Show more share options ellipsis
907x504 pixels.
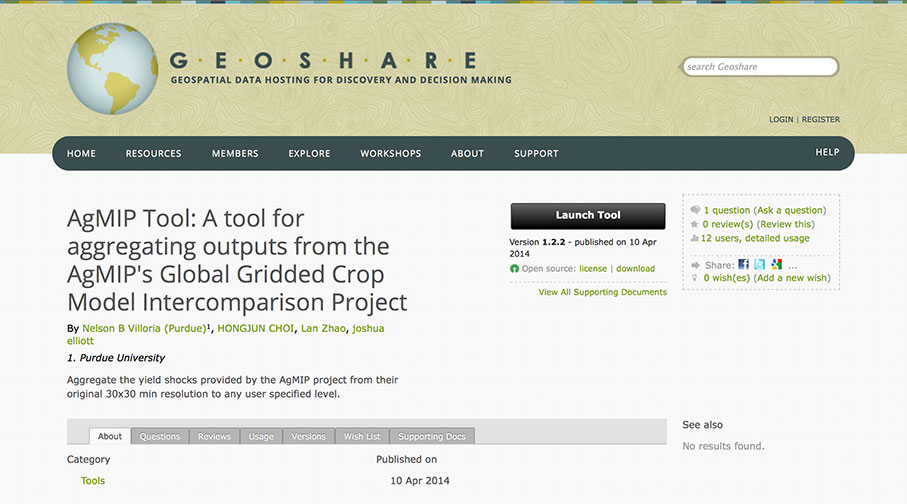[792, 266]
